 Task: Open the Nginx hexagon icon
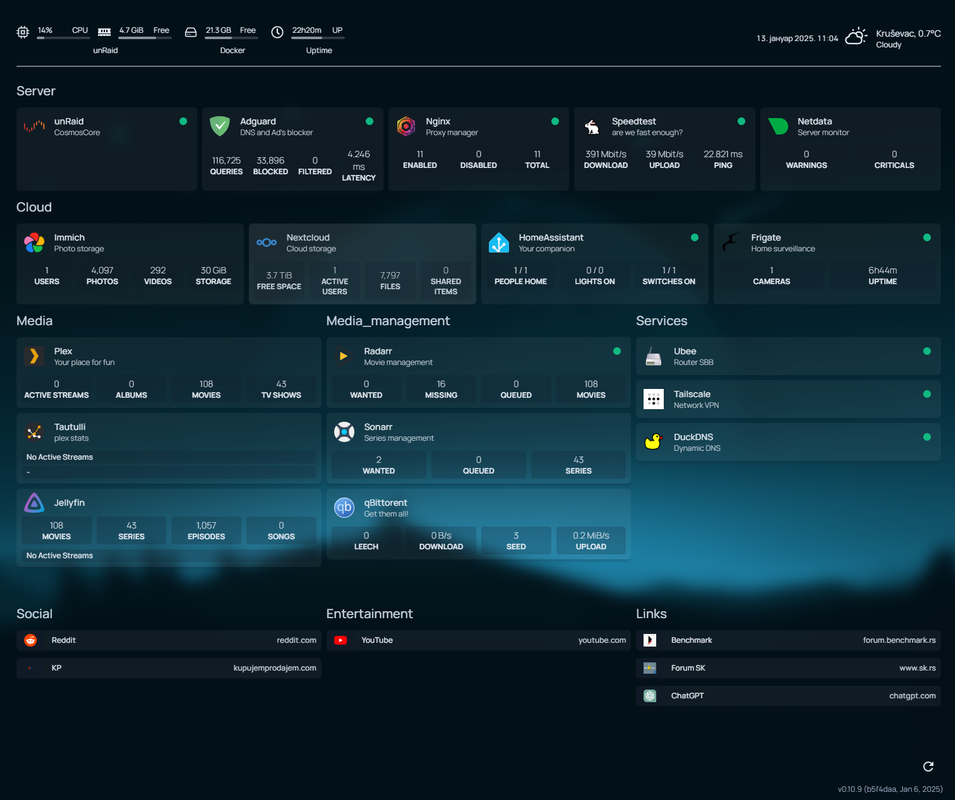point(406,126)
